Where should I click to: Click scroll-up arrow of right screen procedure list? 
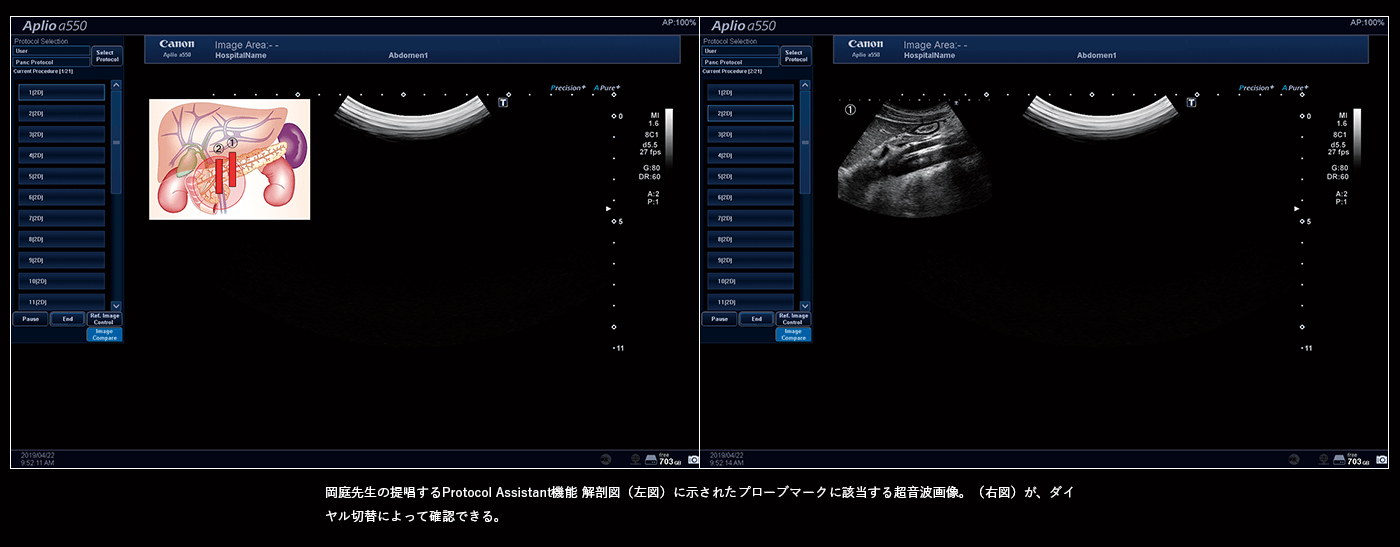[805, 85]
